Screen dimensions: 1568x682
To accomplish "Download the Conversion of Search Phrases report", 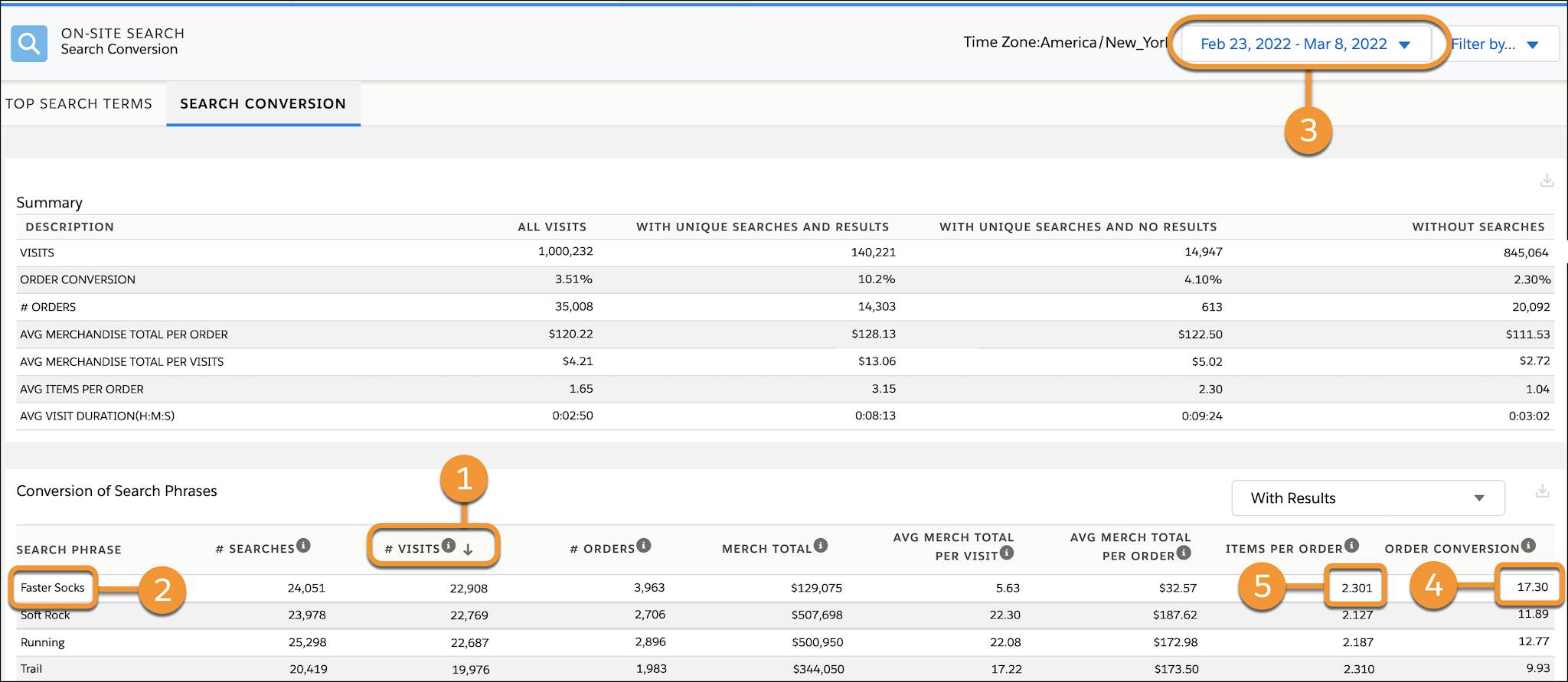I will tap(1543, 491).
